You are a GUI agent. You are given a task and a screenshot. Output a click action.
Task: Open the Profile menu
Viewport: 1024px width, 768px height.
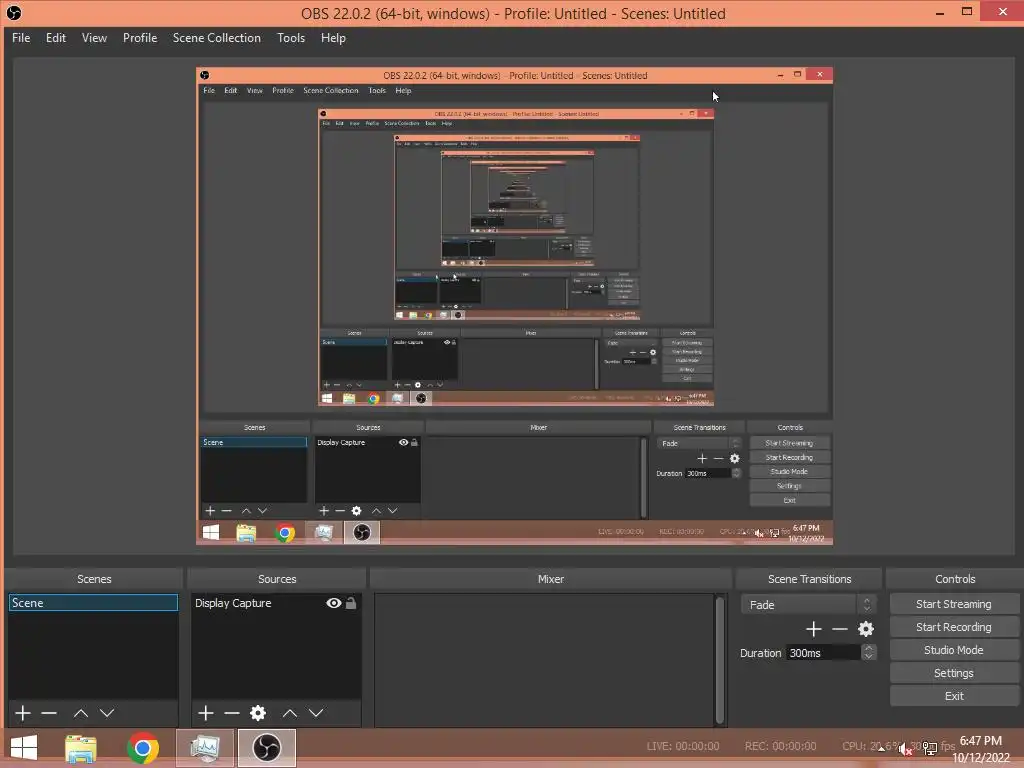pos(140,38)
